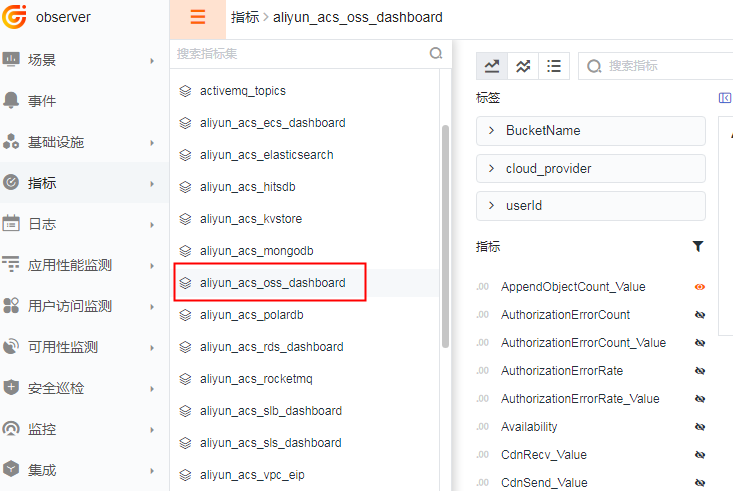Show the AuthorizationErrorCount_Value metric
The image size is (733, 491).
click(x=700, y=343)
